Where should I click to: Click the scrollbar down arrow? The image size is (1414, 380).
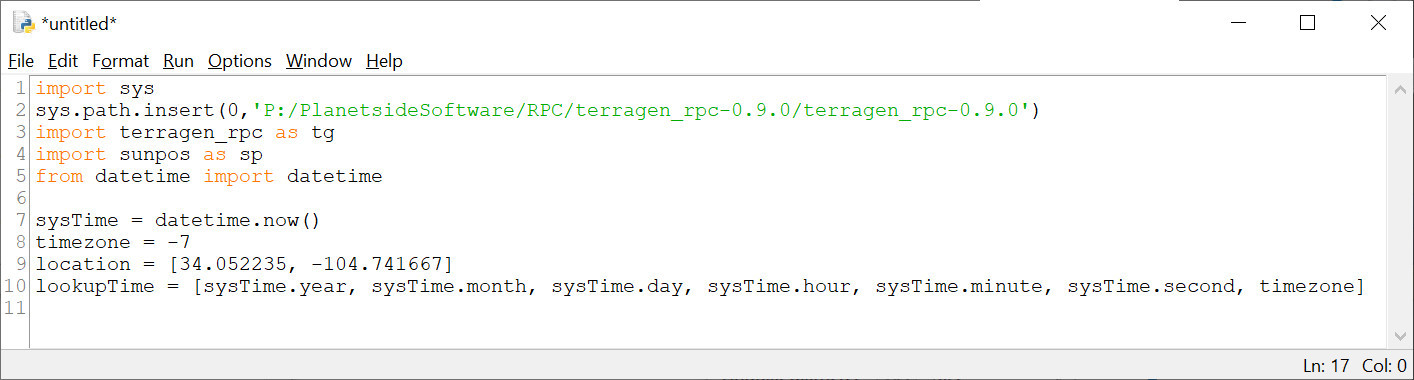pos(1398,337)
